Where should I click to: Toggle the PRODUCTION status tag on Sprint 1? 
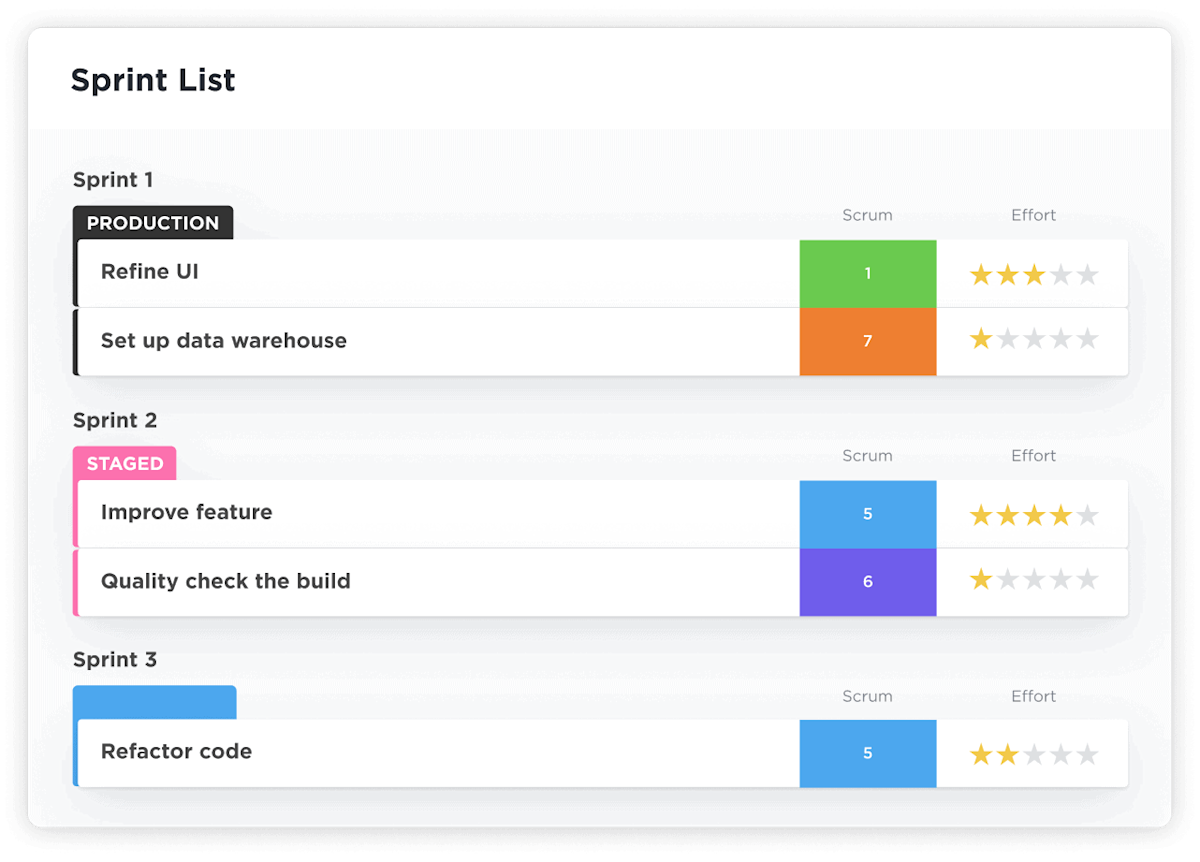click(x=152, y=222)
